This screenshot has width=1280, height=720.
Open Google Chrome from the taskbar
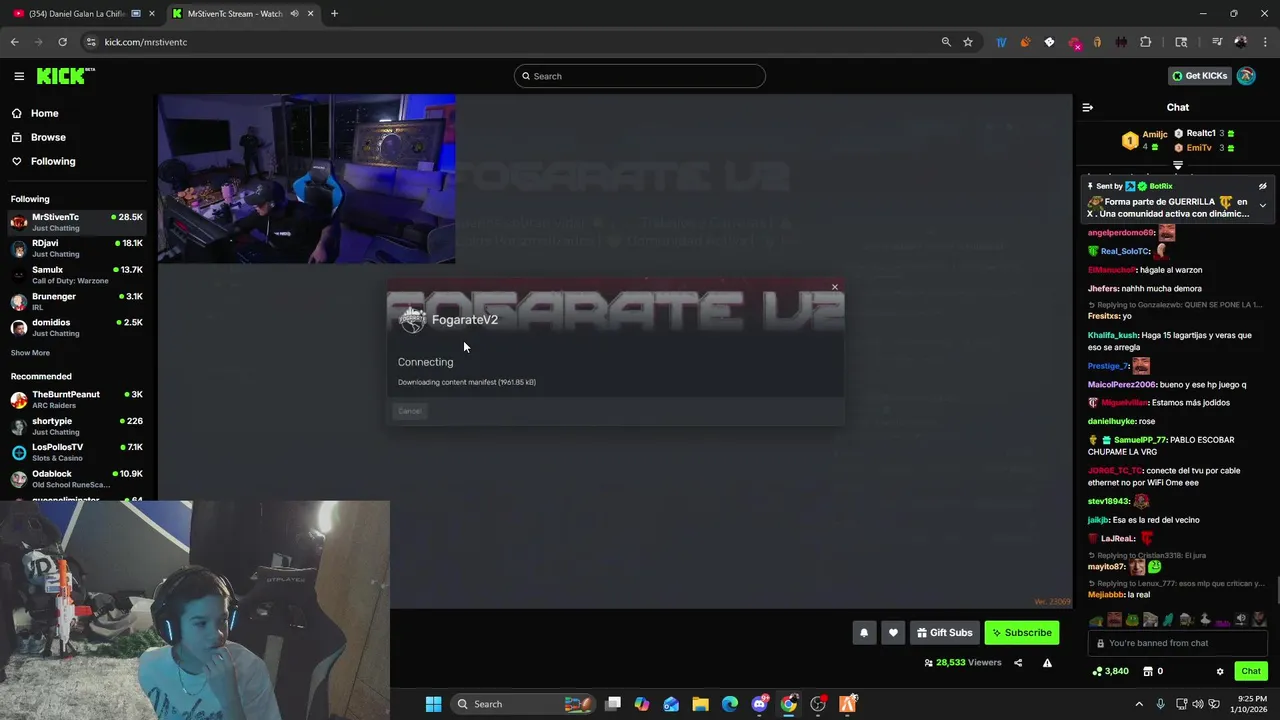789,704
